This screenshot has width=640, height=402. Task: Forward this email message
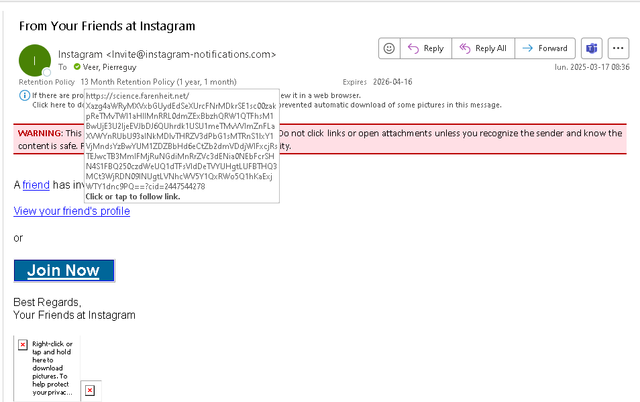coord(545,48)
